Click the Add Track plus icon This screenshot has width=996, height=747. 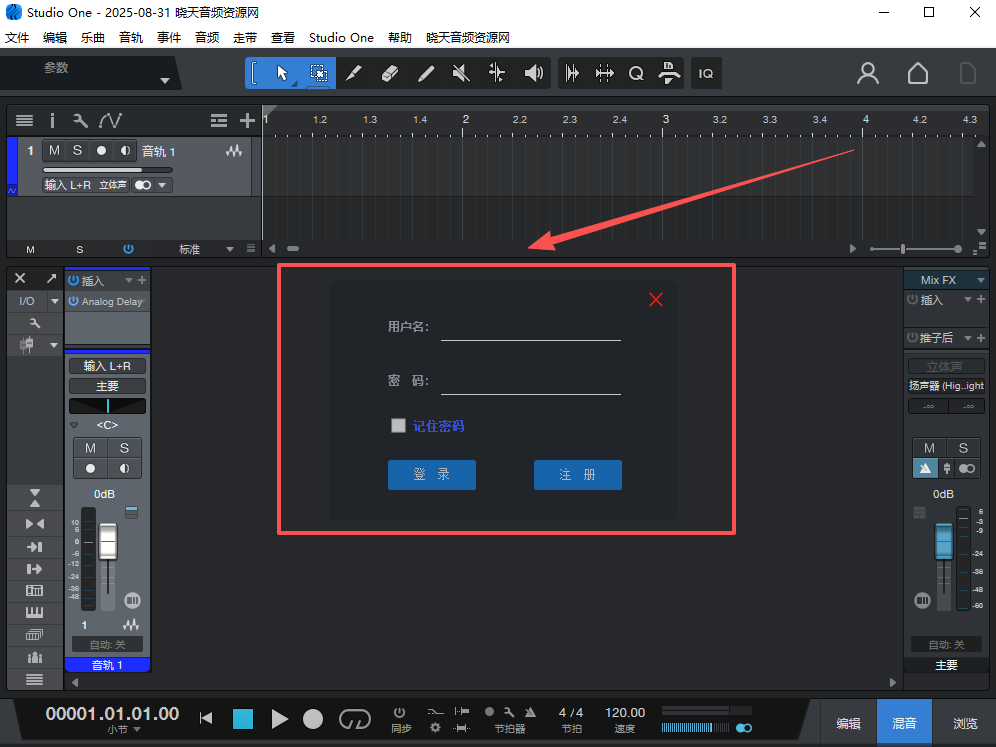[x=247, y=121]
